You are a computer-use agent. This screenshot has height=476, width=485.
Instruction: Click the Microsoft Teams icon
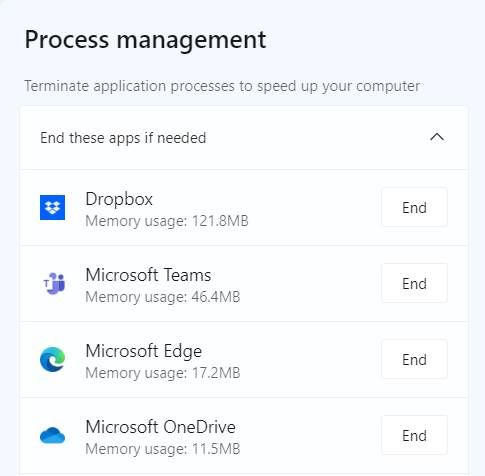[x=54, y=283]
